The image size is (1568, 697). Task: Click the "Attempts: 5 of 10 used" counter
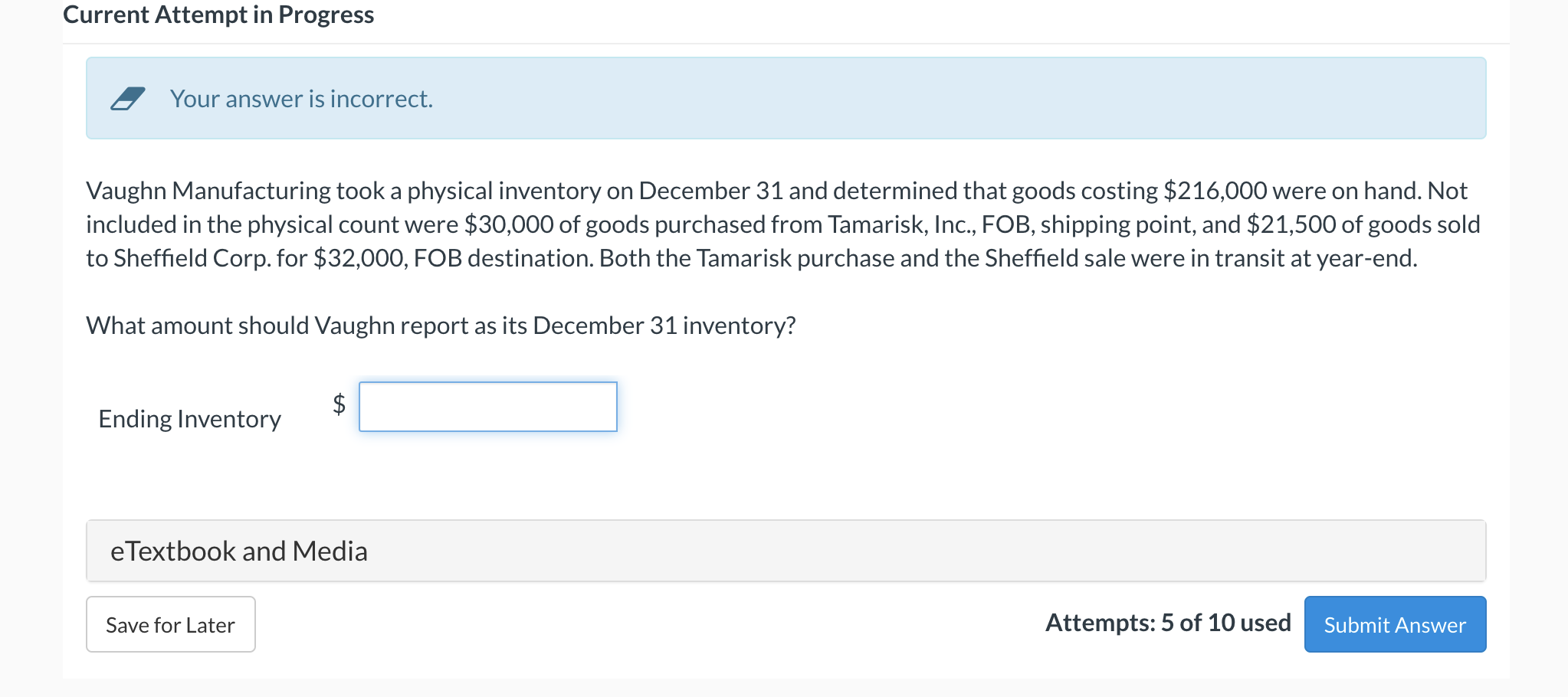click(1167, 623)
